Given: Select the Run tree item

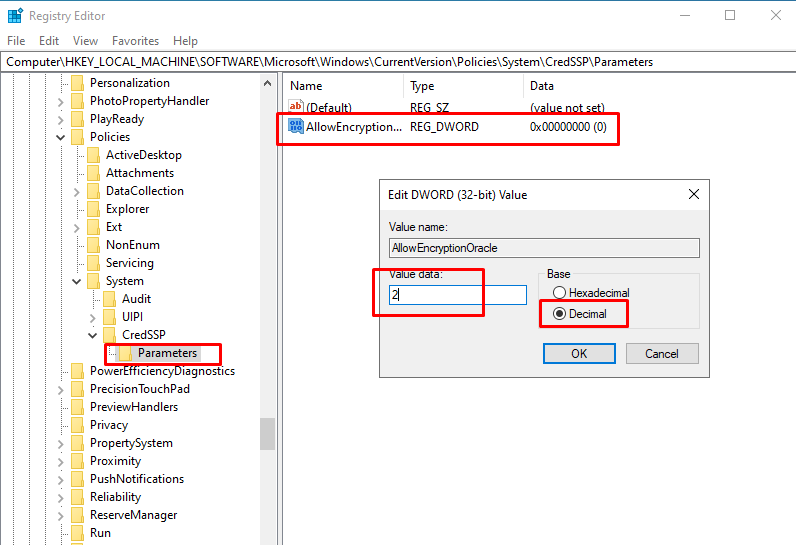Looking at the screenshot, I should tap(100, 533).
